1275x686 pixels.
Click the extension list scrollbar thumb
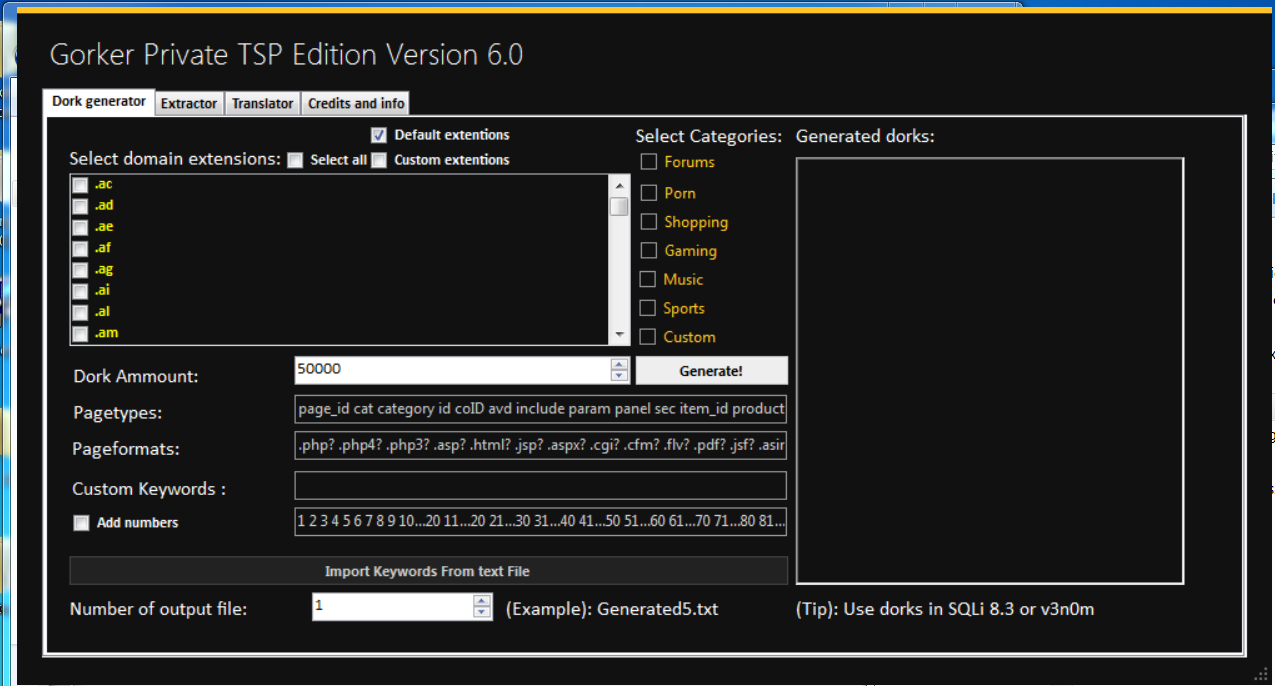[620, 206]
